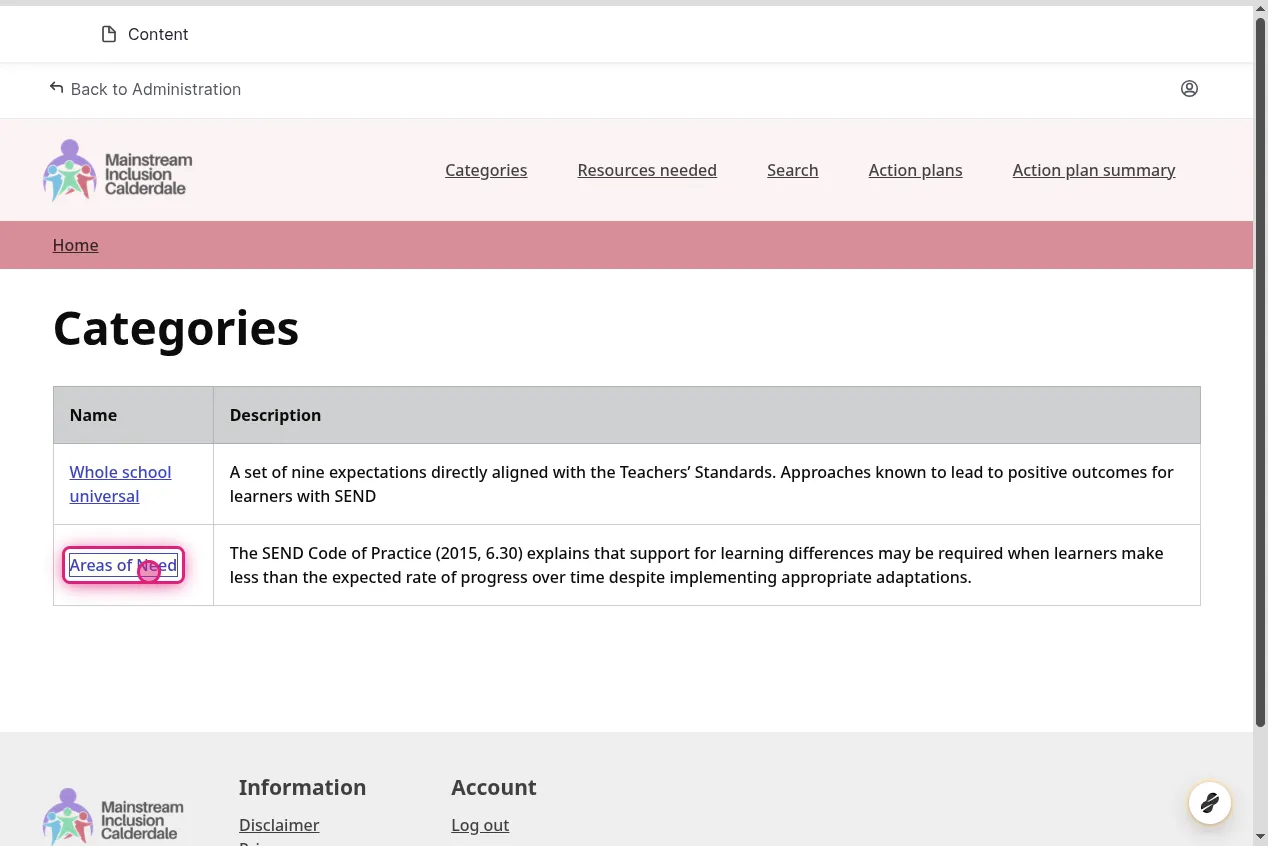The width and height of the screenshot is (1268, 846).
Task: Open the user account icon menu
Action: (1189, 89)
